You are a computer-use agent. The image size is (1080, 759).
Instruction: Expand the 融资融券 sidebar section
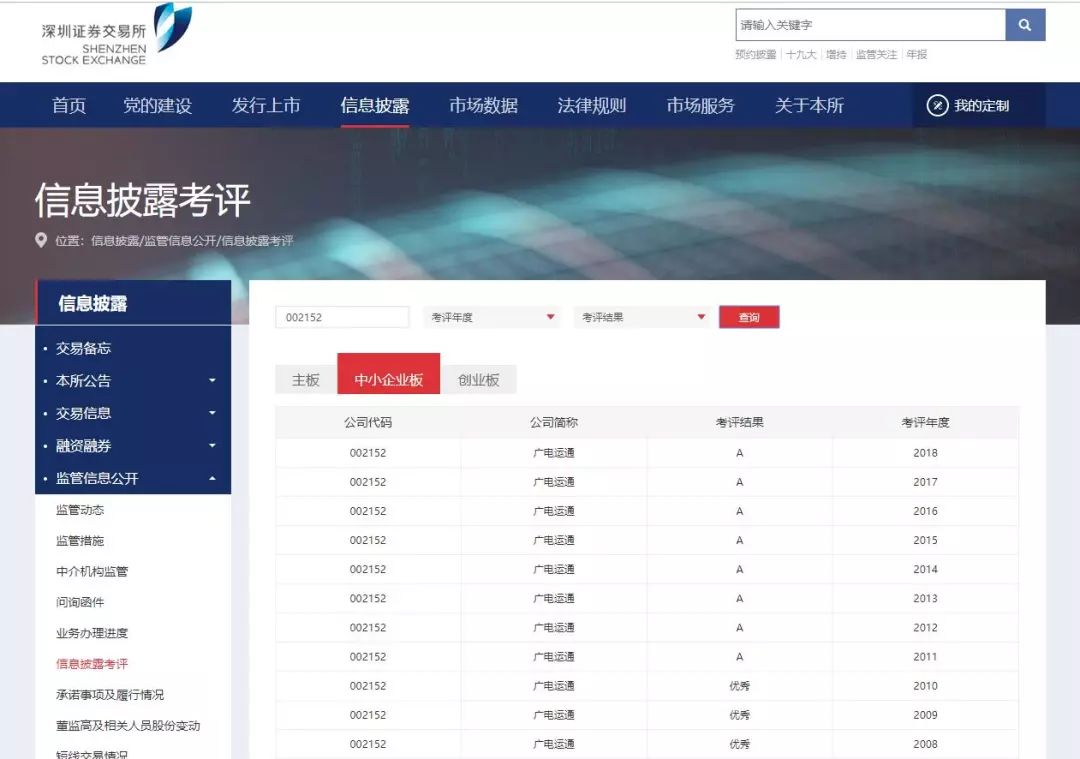pos(212,446)
